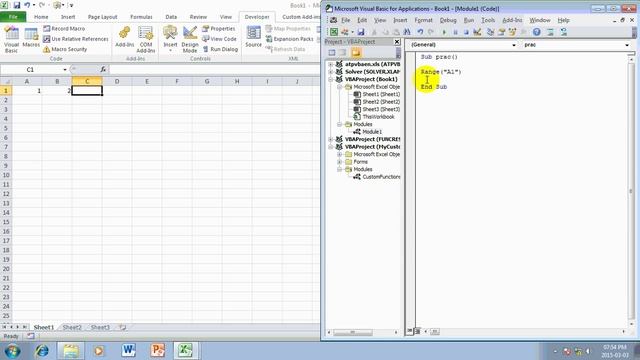Viewport: 640px width, 360px height.
Task: Collapse Book1's Modules folder
Action: tap(340, 124)
